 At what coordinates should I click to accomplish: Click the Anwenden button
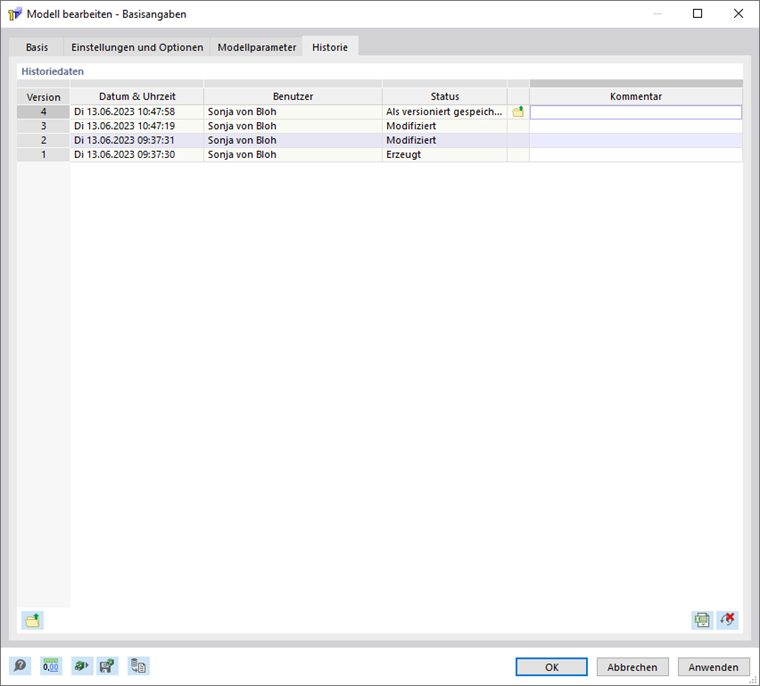(x=713, y=667)
